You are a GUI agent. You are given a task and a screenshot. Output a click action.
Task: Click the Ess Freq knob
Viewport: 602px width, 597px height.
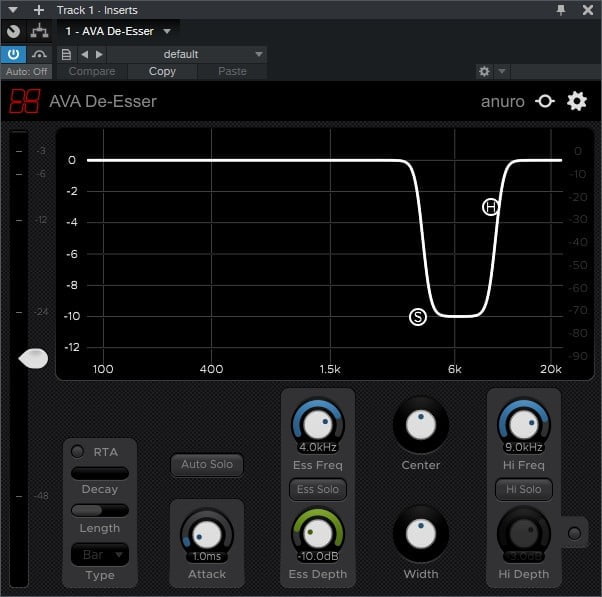pyautogui.click(x=318, y=425)
